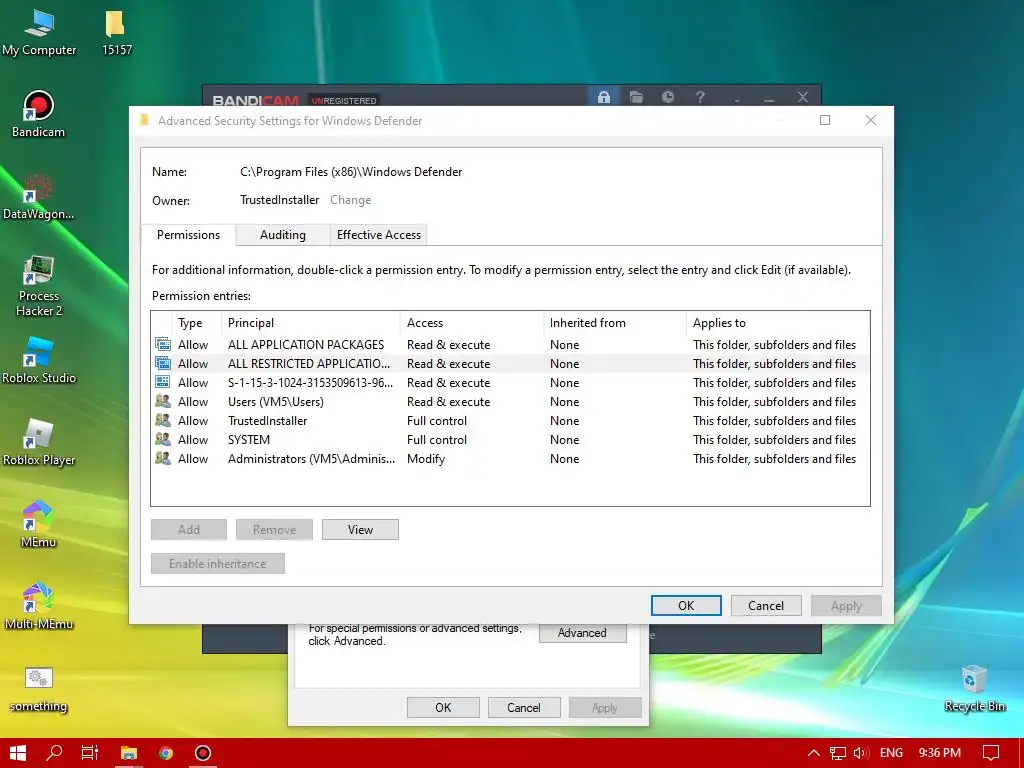Click ENG language indicator
Image resolution: width=1024 pixels, height=768 pixels.
pos(891,753)
